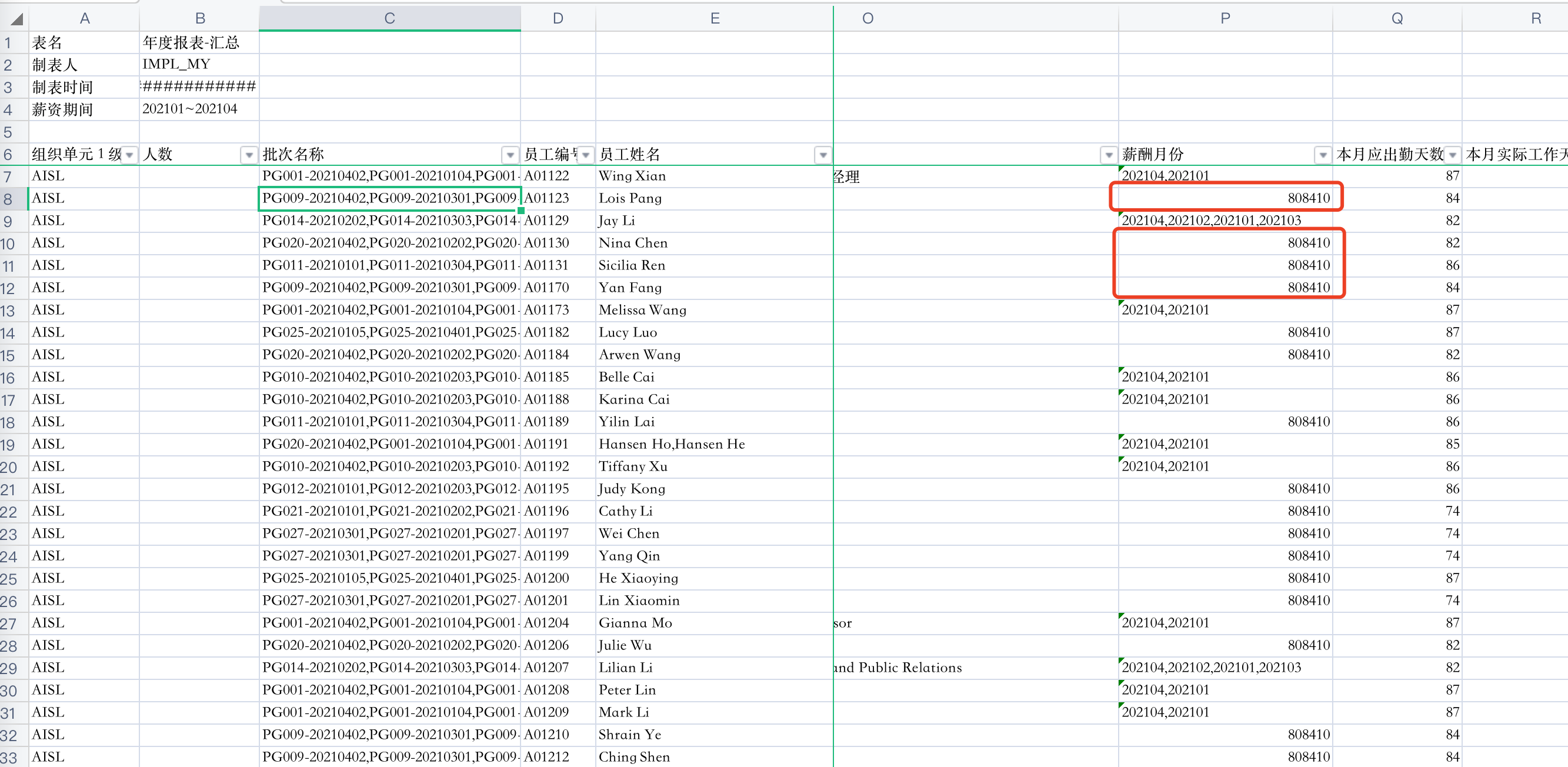Image resolution: width=1568 pixels, height=767 pixels.
Task: Open filter dropdown for 人数 column
Action: (x=249, y=155)
